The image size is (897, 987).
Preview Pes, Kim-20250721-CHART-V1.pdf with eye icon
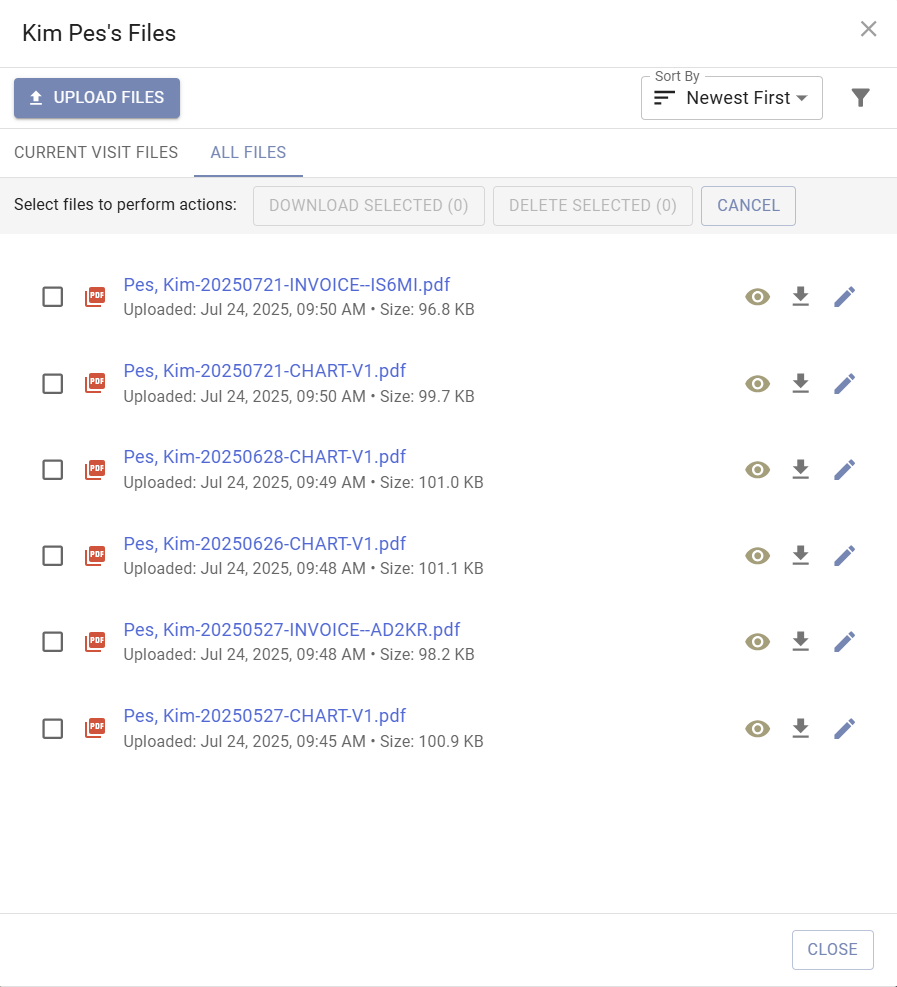[757, 383]
